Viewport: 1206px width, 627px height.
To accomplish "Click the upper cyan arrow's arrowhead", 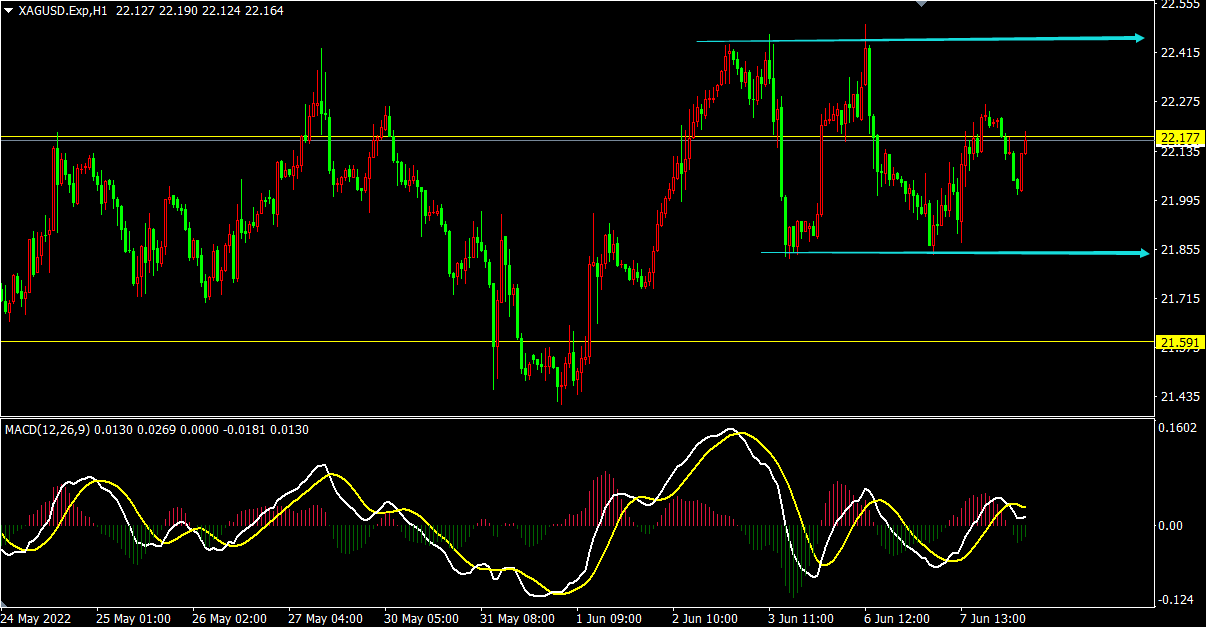I will point(1139,38).
